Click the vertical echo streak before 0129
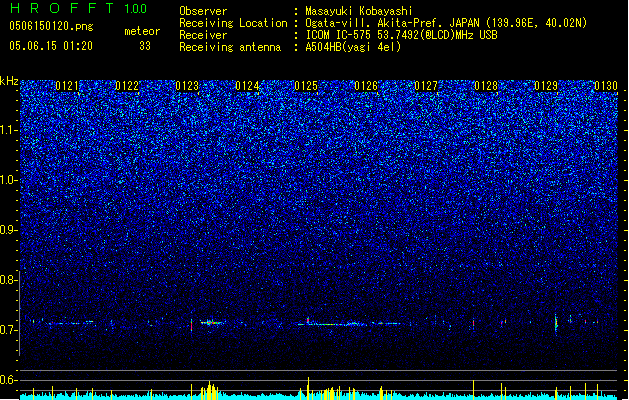The width and height of the screenshot is (629, 400). 556,323
